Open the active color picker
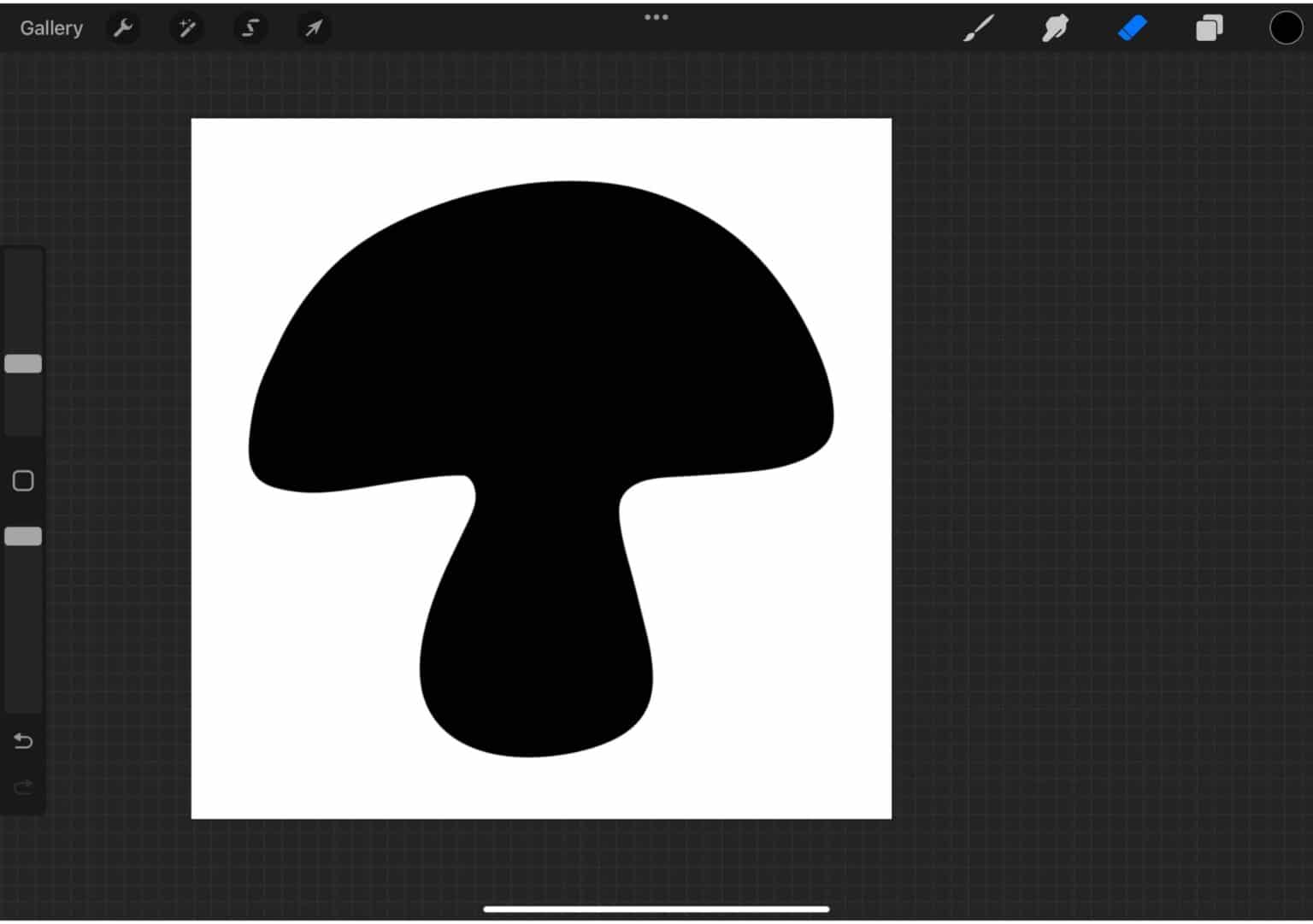The height and width of the screenshot is (924, 1313). coord(1286,27)
